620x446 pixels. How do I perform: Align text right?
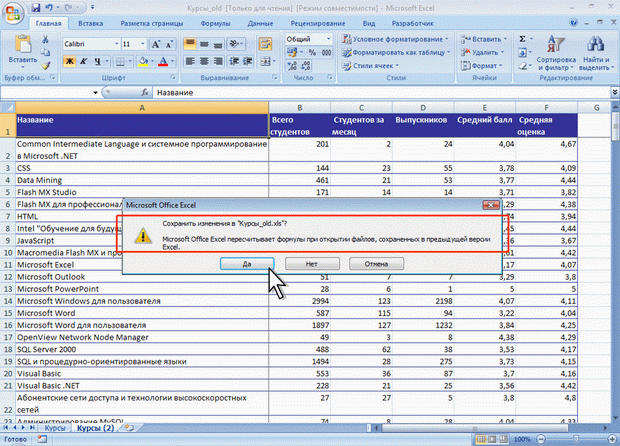pyautogui.click(x=218, y=61)
